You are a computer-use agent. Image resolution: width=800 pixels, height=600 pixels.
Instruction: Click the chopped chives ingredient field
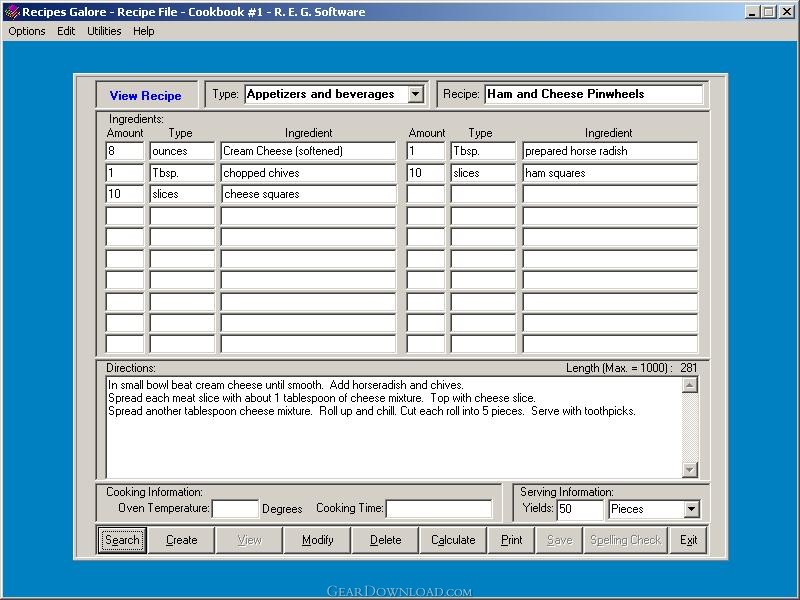point(308,173)
